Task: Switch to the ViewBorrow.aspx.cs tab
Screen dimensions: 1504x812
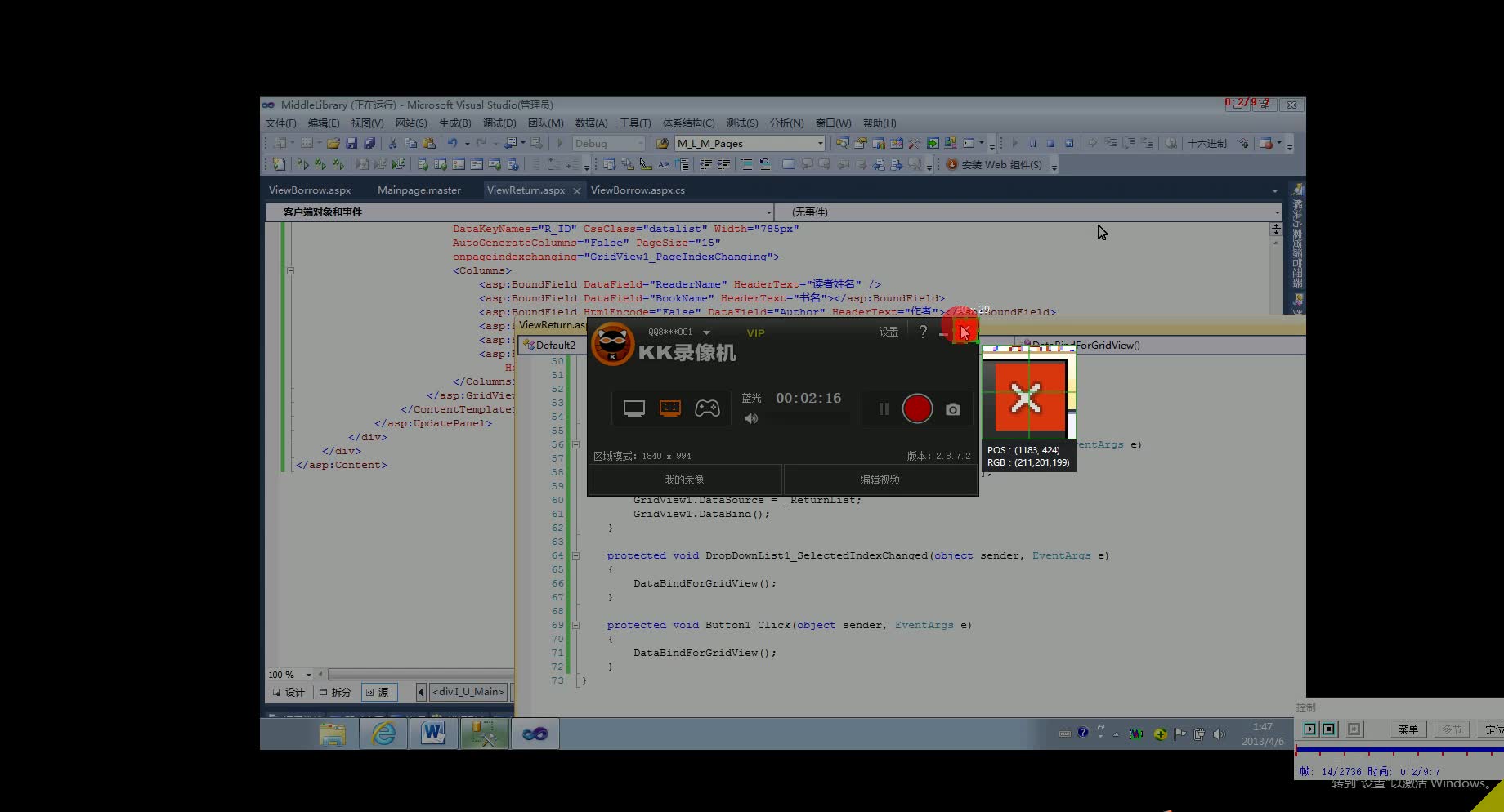Action: (x=638, y=190)
